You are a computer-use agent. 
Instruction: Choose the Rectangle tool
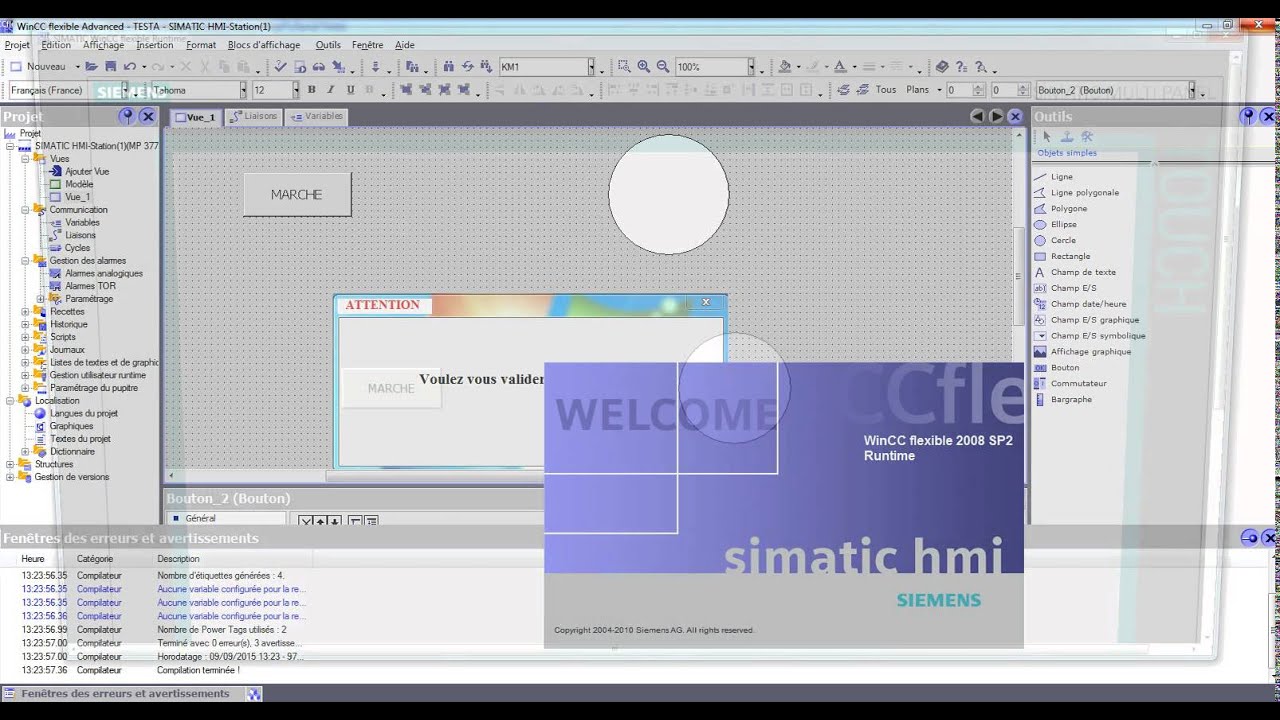pos(1070,257)
